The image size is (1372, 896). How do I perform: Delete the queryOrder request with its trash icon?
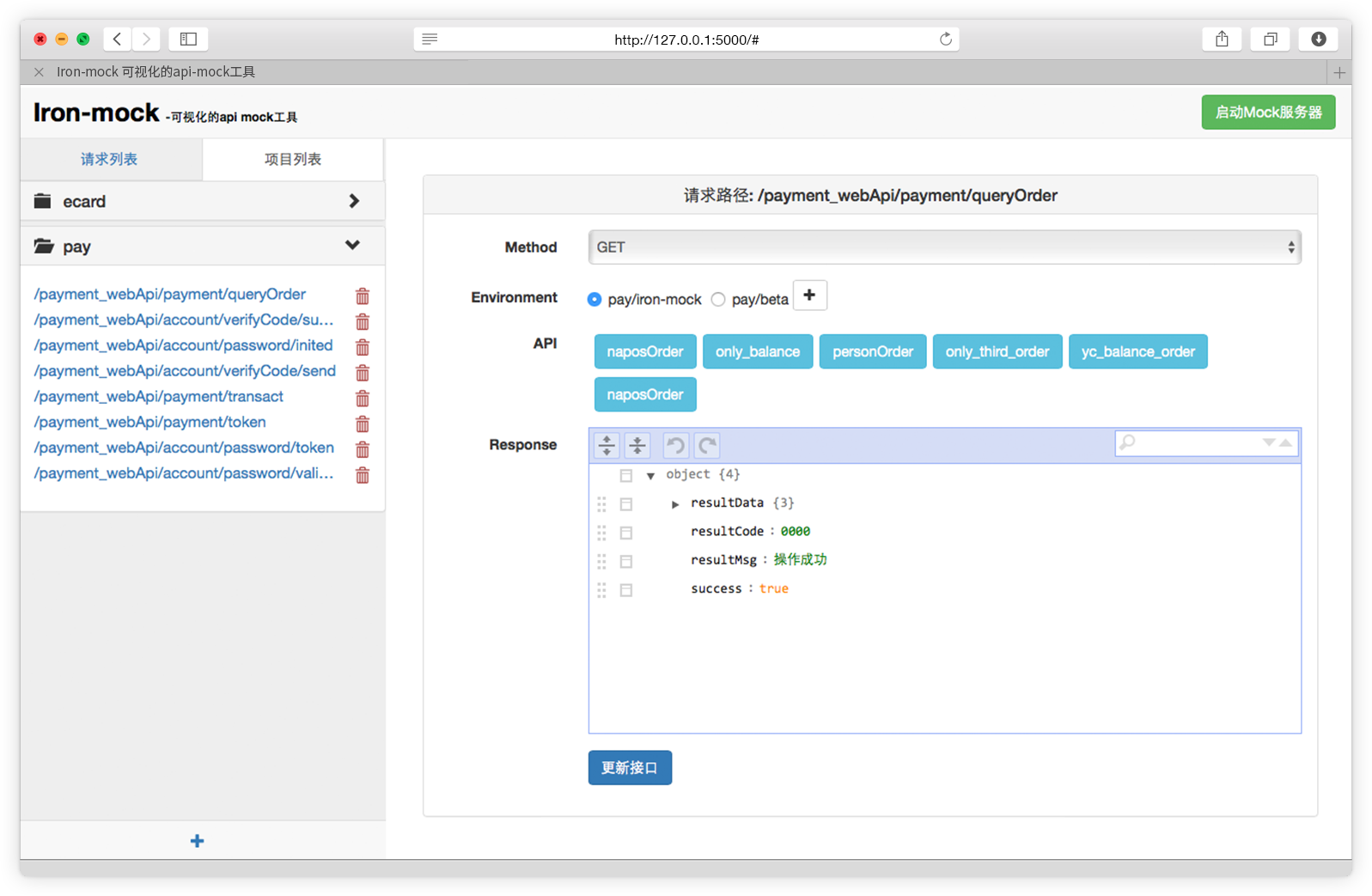click(x=363, y=296)
